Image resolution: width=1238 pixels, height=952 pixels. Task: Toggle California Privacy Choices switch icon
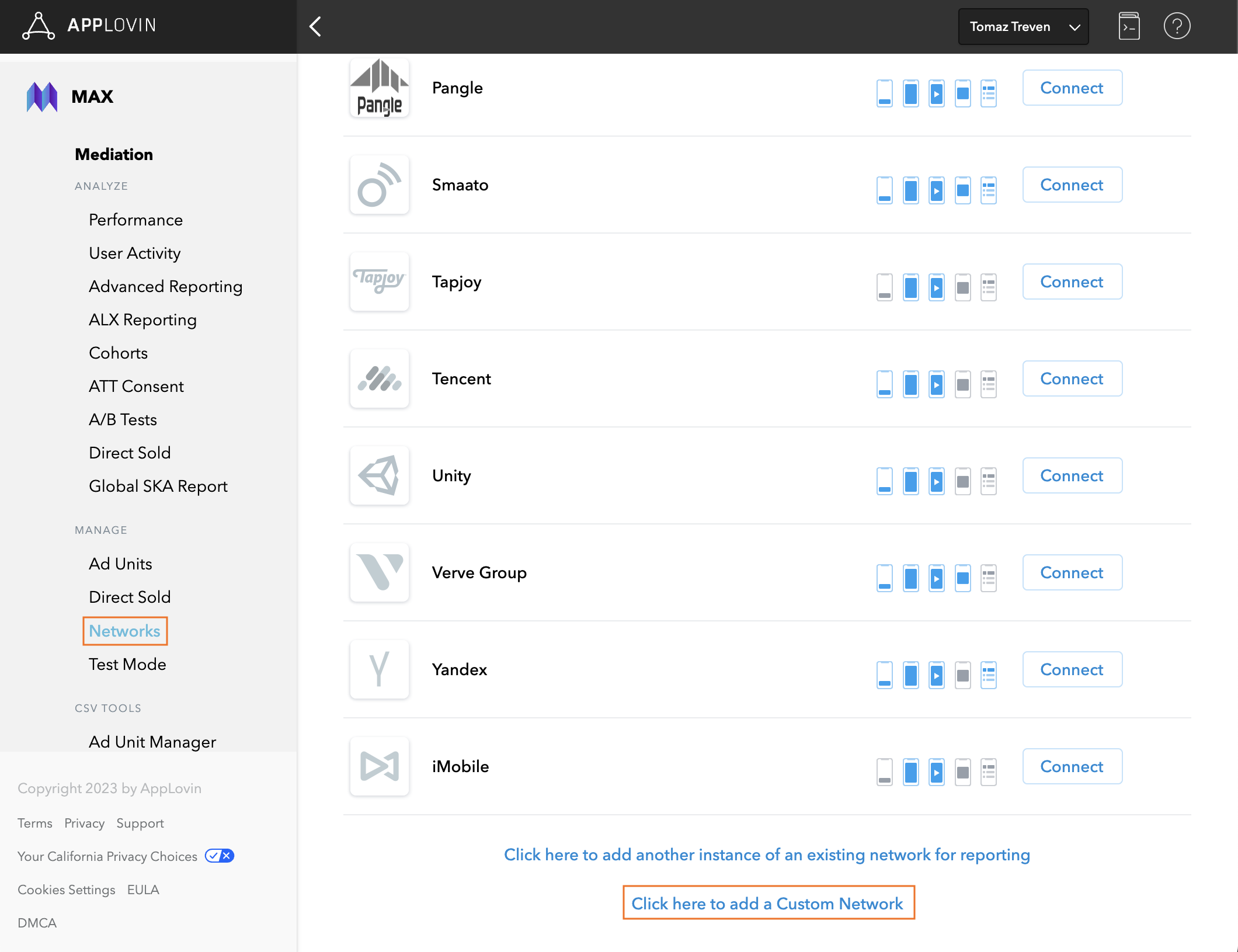pyautogui.click(x=220, y=856)
